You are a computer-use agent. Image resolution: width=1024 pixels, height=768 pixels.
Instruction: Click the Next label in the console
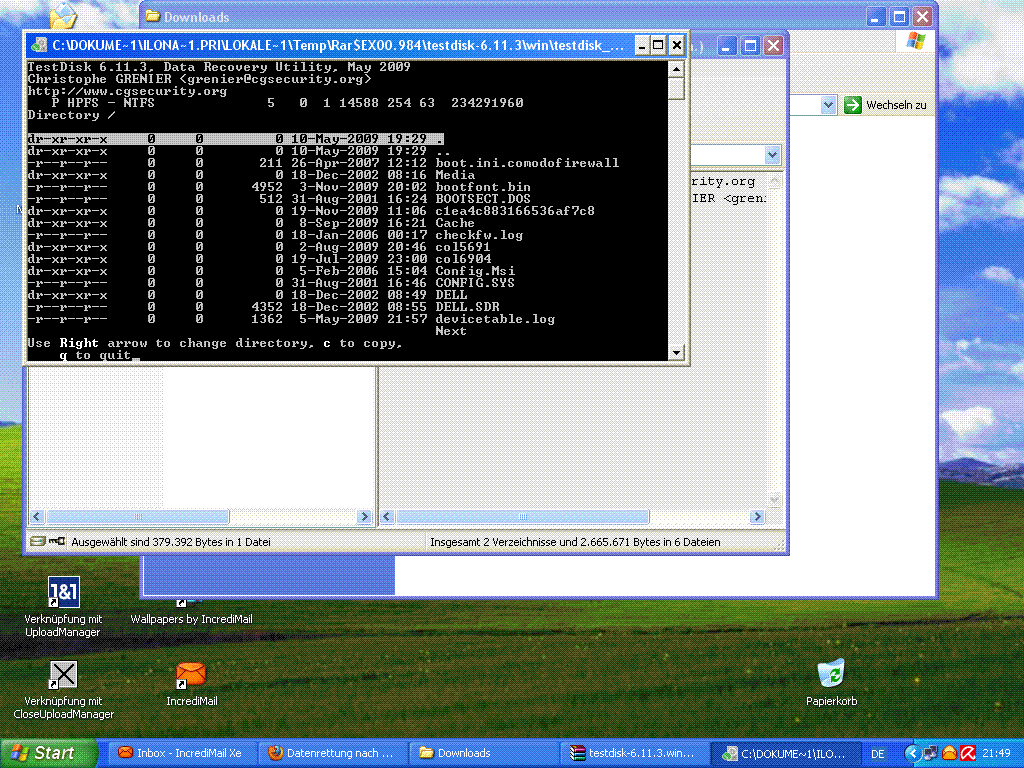click(x=451, y=331)
